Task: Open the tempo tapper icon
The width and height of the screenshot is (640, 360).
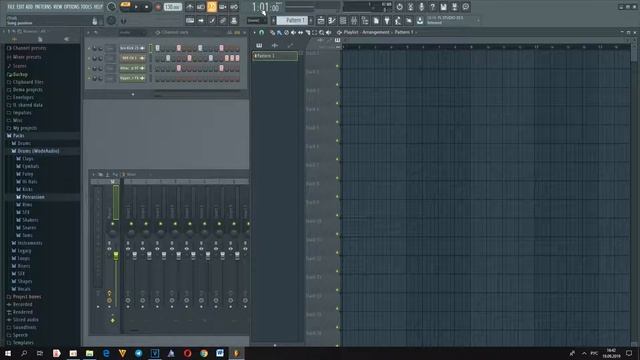Action: 398,20
